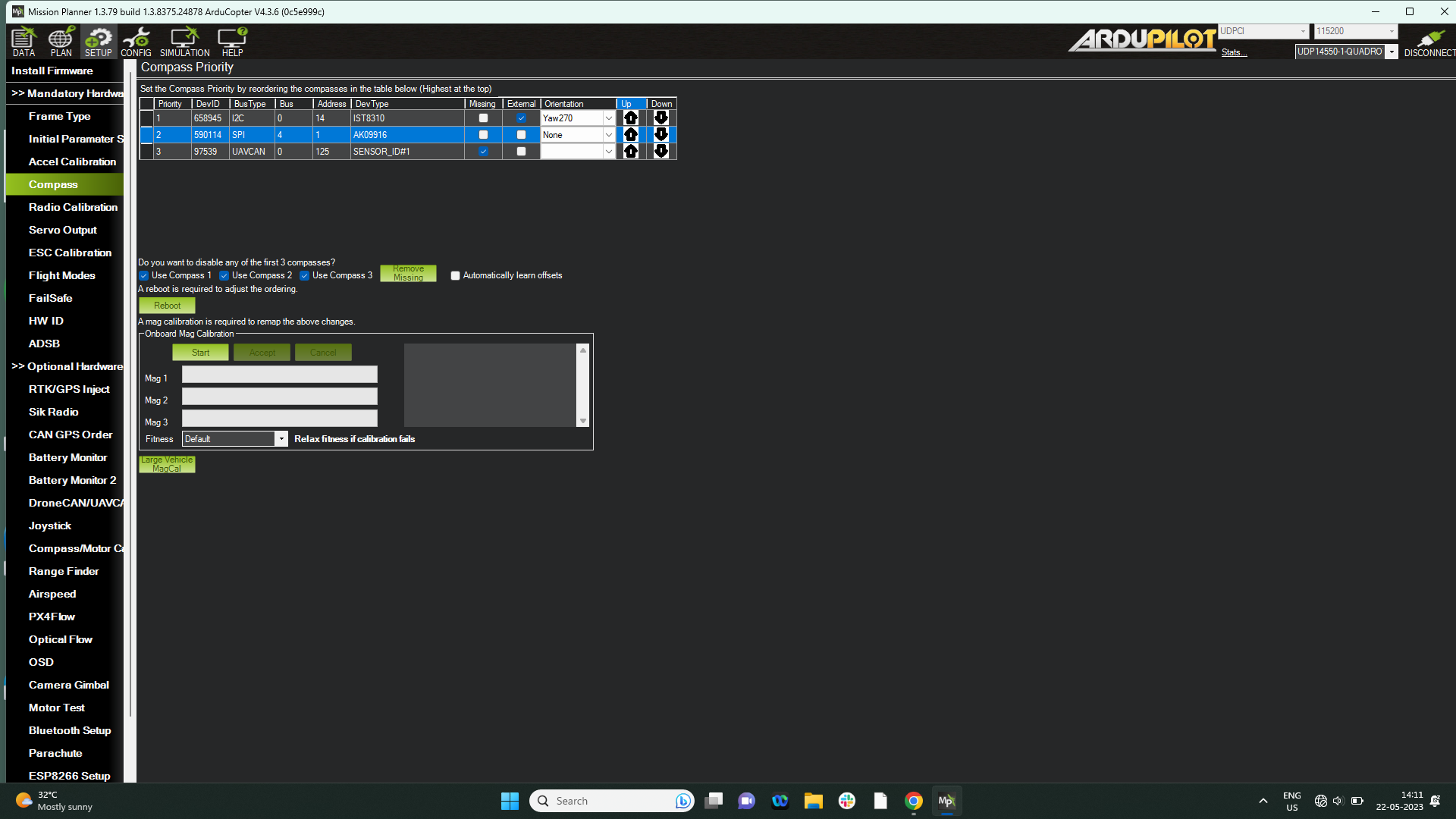Image resolution: width=1456 pixels, height=819 pixels.
Task: Click the Reboot button
Action: pos(167,305)
